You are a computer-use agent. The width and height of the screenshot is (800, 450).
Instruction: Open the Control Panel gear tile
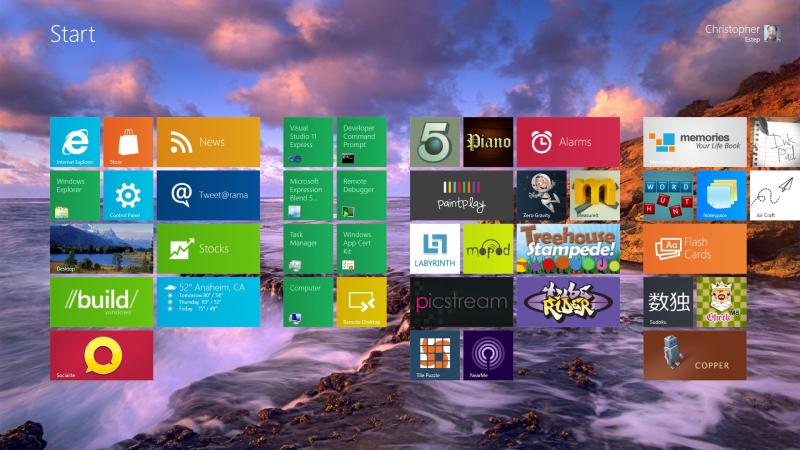coord(128,195)
